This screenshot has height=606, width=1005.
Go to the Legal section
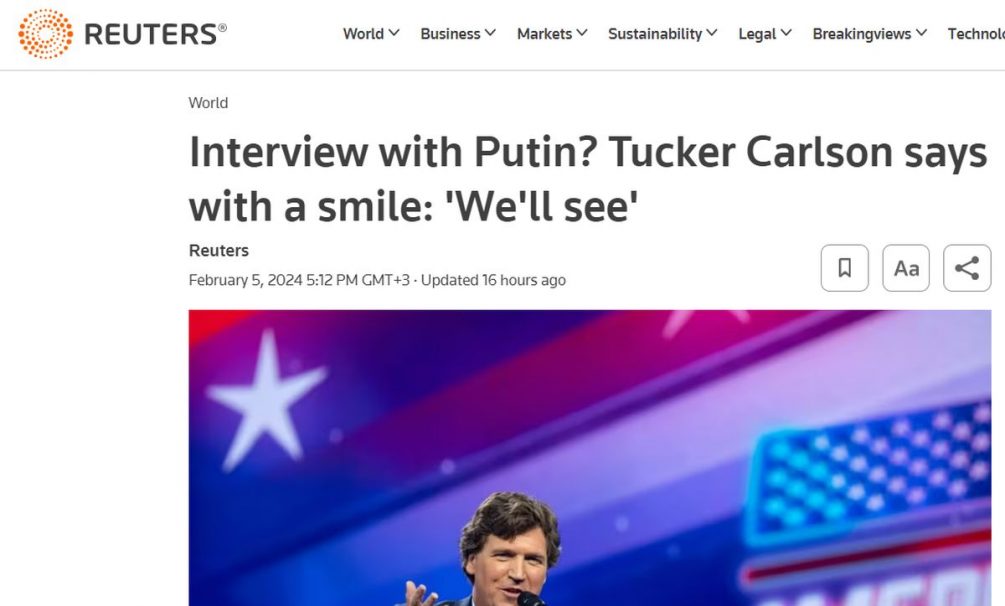click(x=757, y=34)
